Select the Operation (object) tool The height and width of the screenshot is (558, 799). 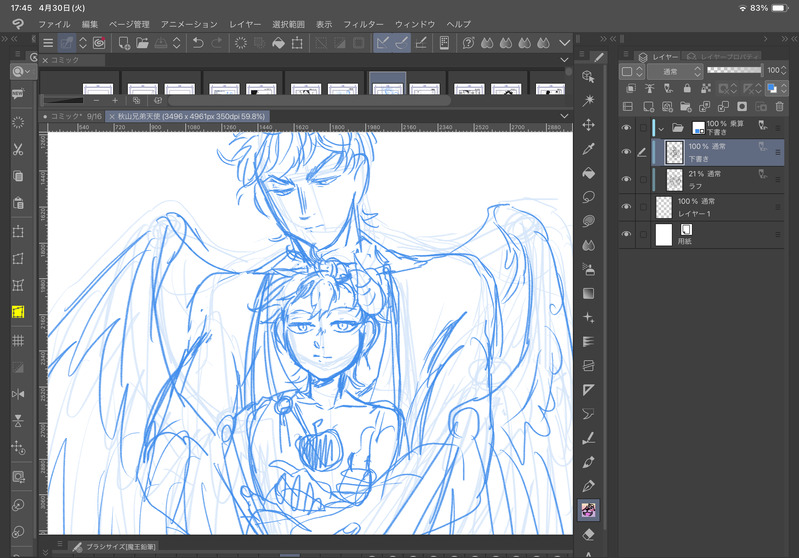pos(588,76)
